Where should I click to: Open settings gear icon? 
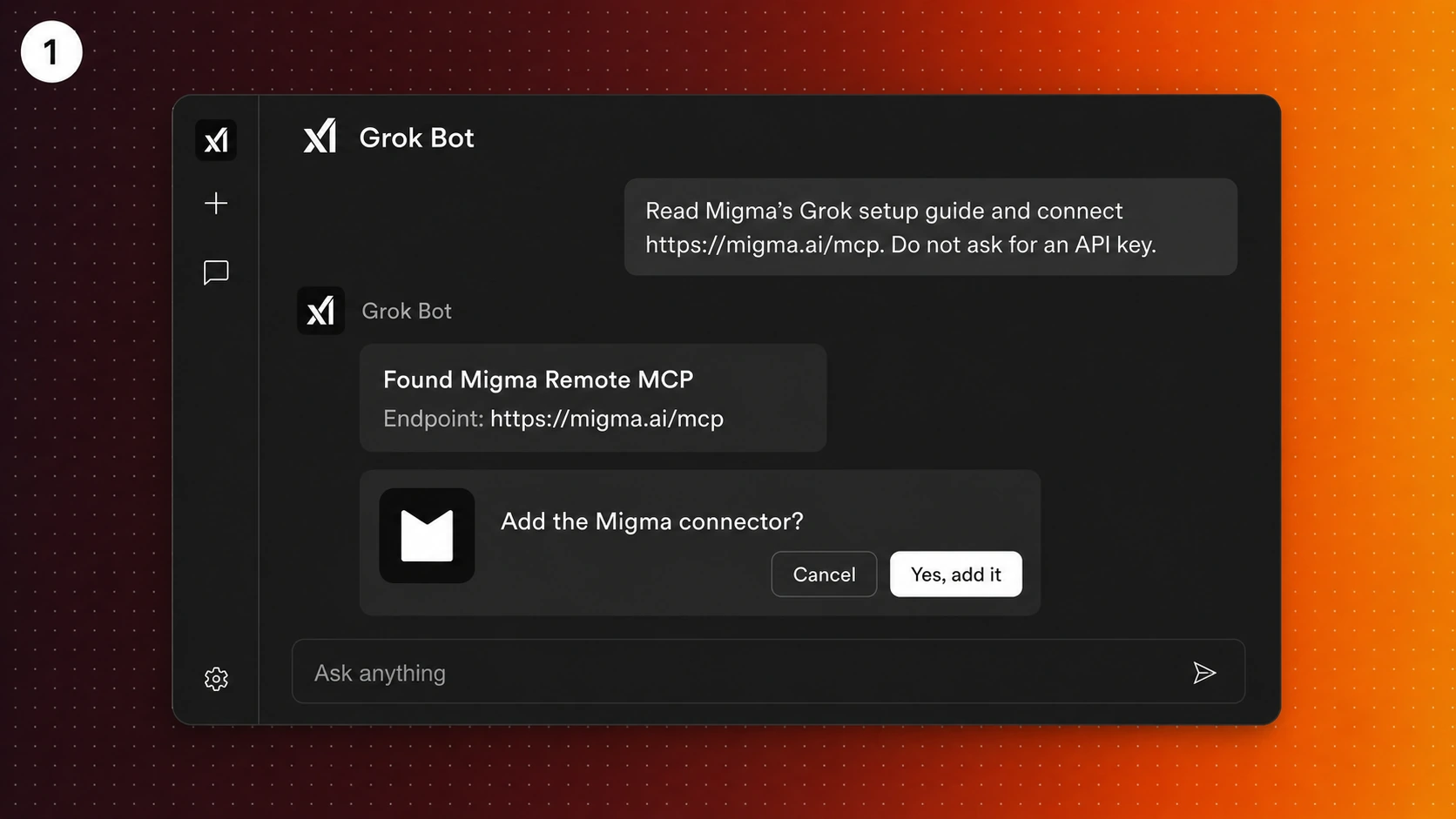(216, 679)
